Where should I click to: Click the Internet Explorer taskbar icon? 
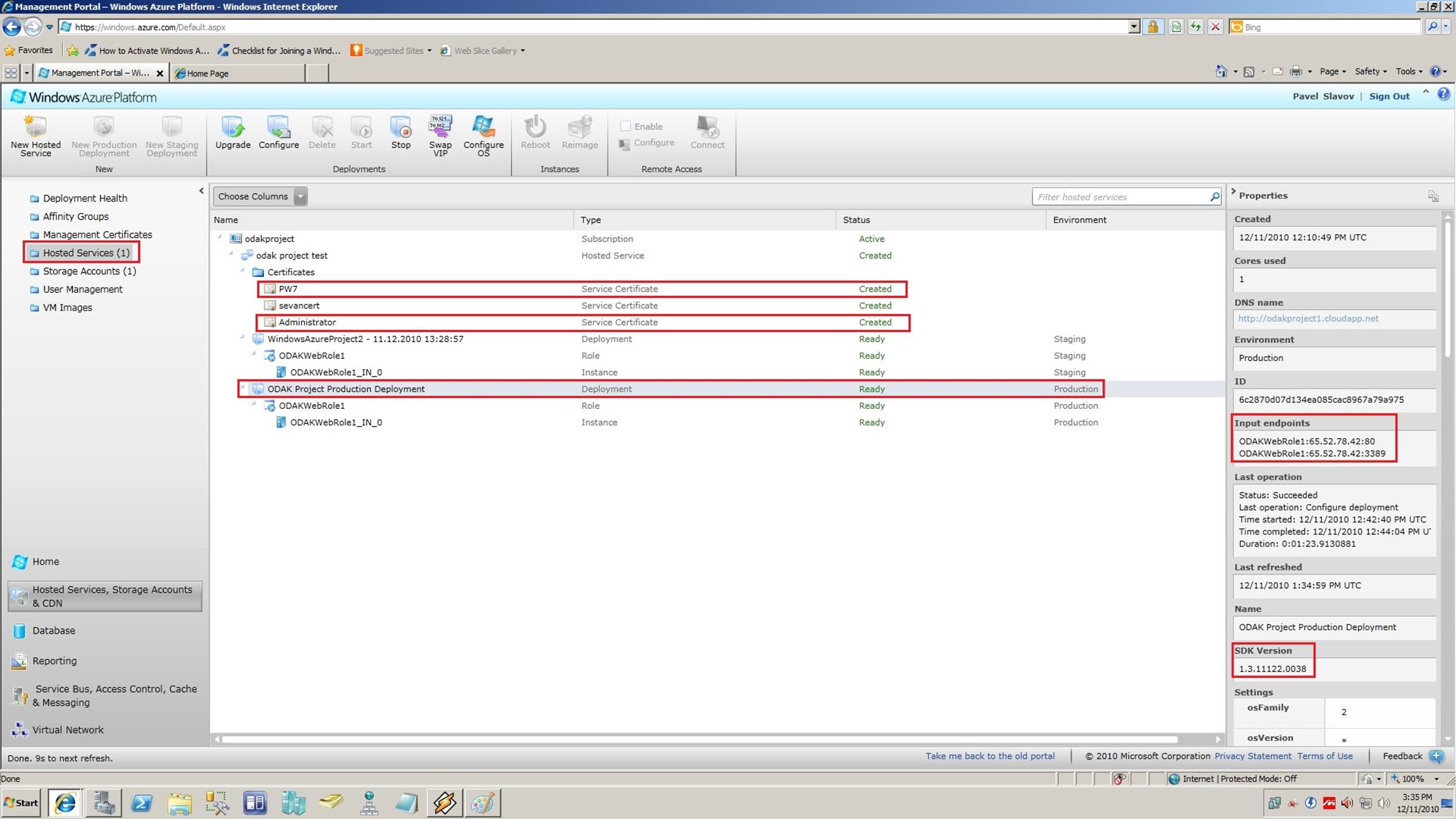tap(65, 803)
